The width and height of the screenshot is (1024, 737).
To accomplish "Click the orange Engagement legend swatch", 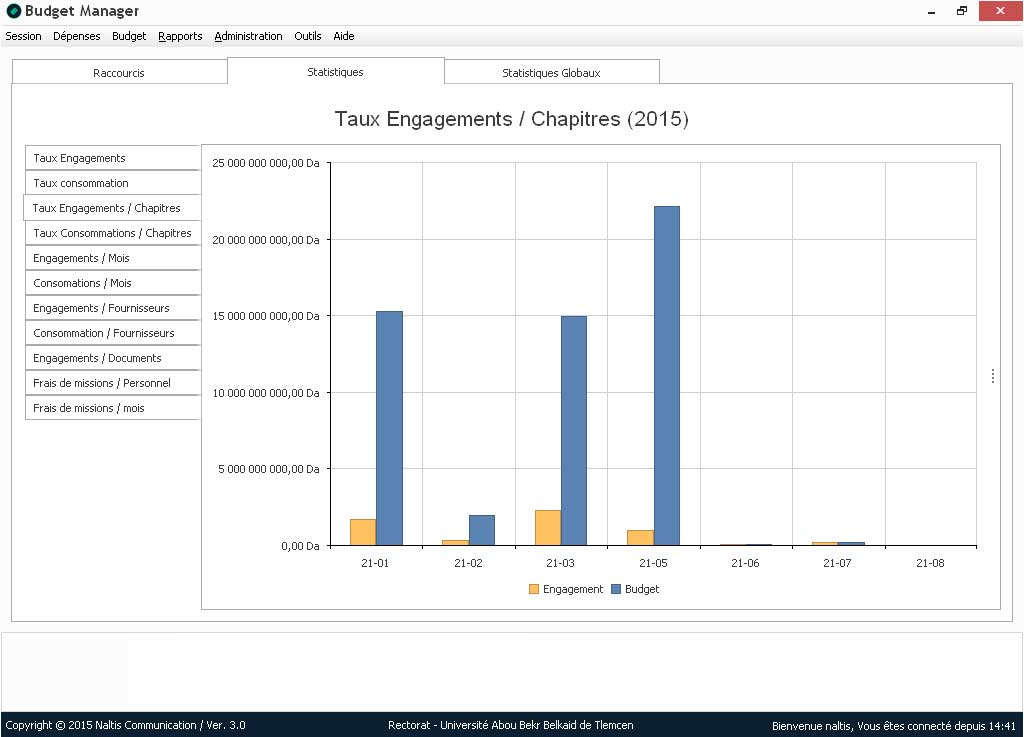I will point(533,589).
